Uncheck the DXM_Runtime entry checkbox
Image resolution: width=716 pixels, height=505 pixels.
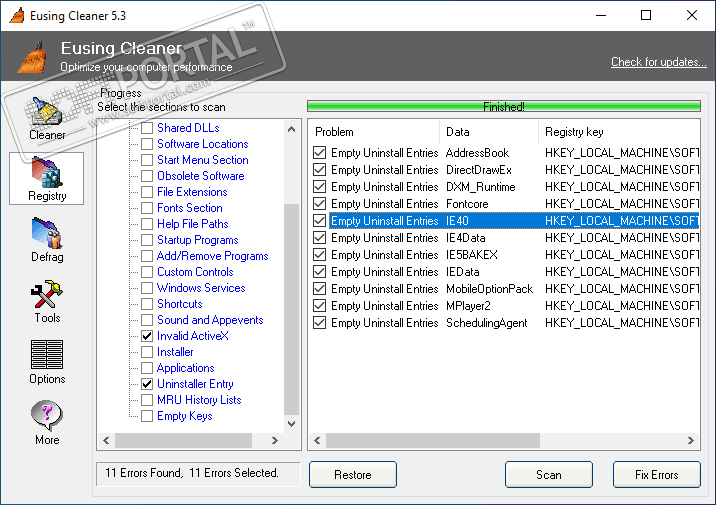[320, 187]
